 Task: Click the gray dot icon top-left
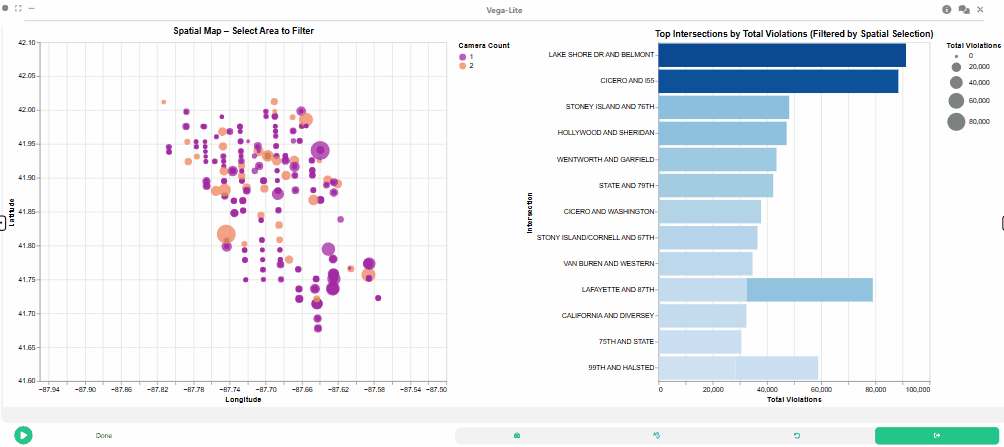pyautogui.click(x=5, y=8)
